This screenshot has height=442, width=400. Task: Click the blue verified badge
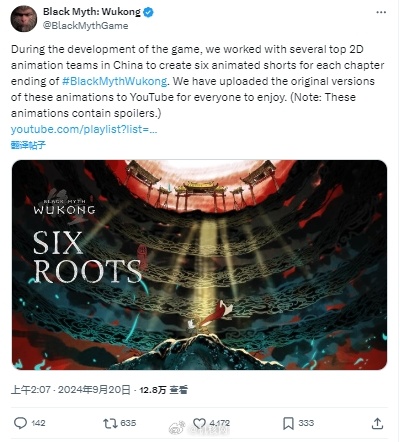(x=148, y=12)
